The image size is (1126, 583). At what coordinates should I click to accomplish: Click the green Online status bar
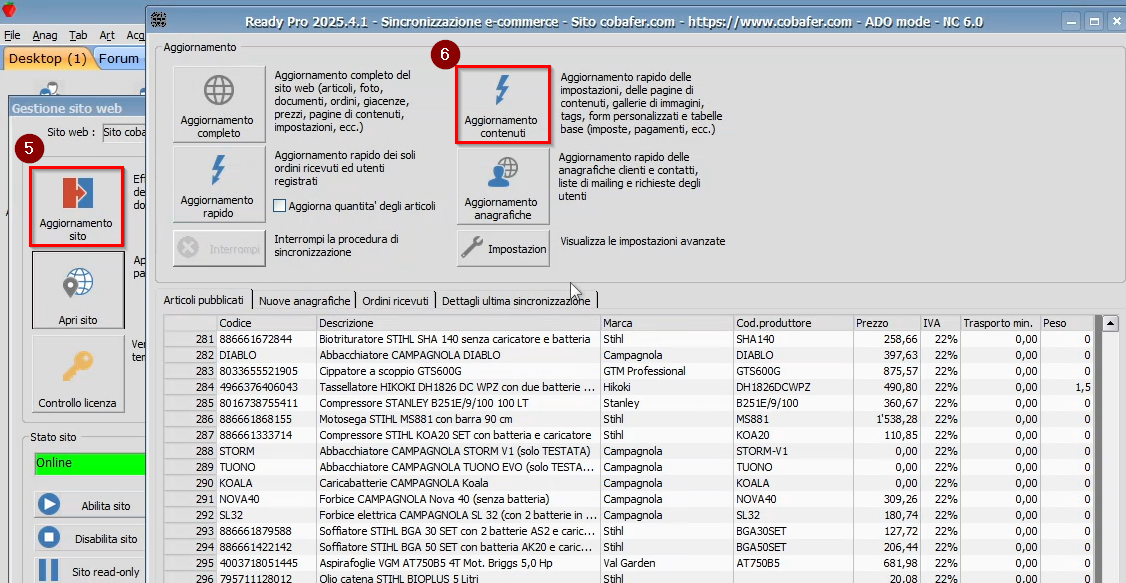[90, 463]
